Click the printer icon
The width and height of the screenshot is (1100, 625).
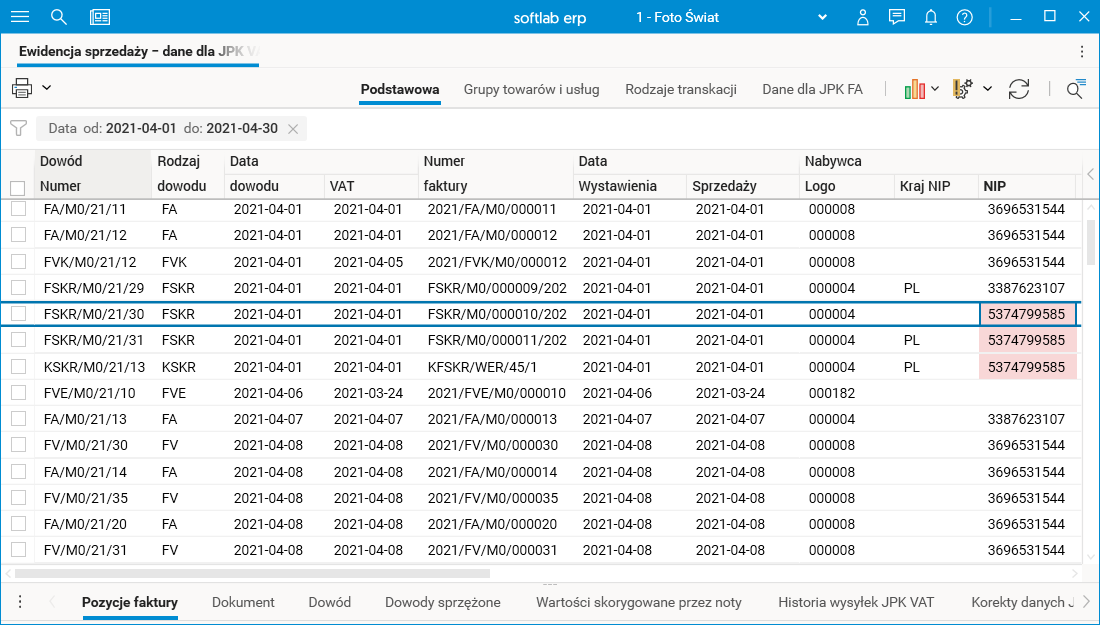(22, 88)
